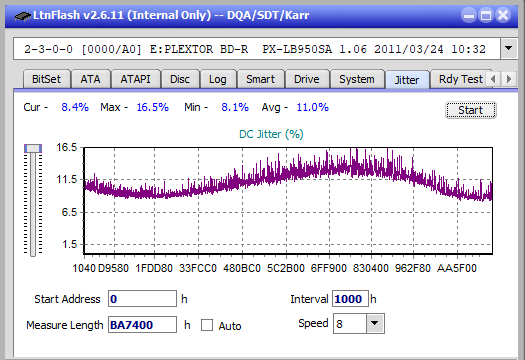Open the Drive tab

click(307, 79)
